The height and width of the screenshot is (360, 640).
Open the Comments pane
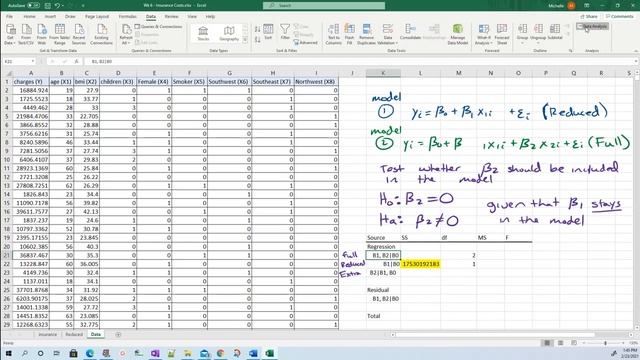(x=619, y=17)
